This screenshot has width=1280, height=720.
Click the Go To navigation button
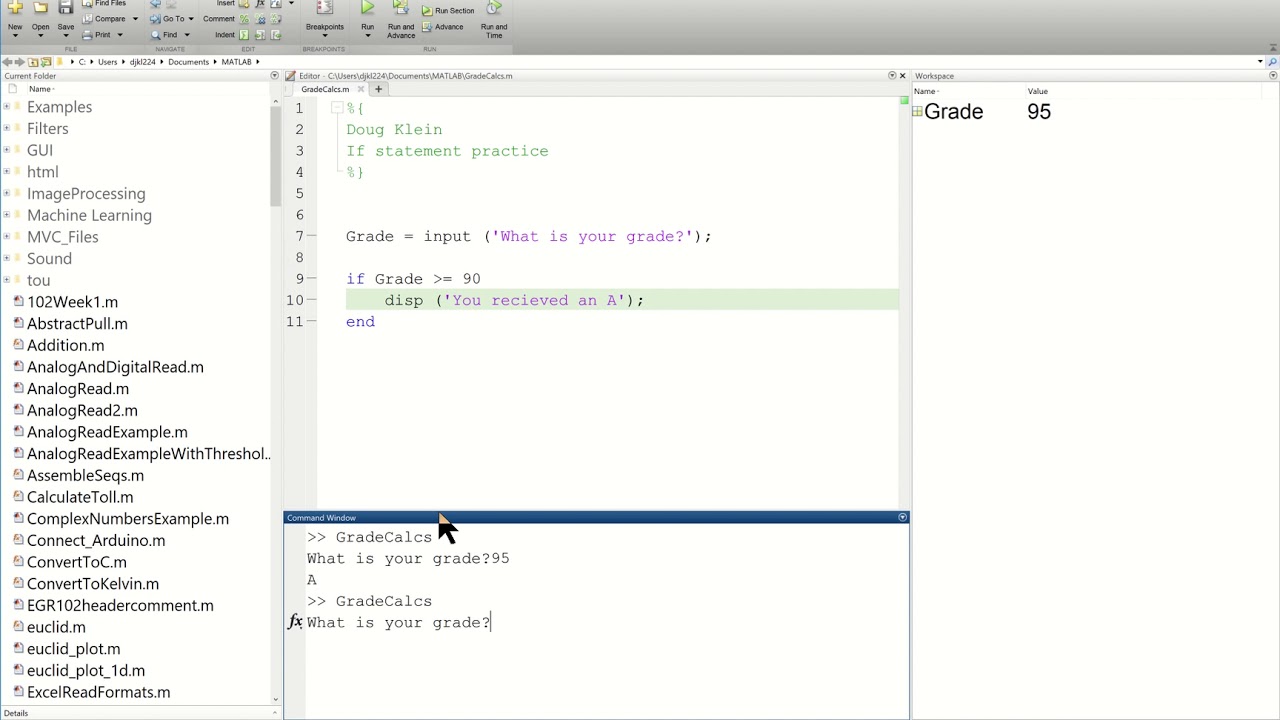click(x=166, y=19)
